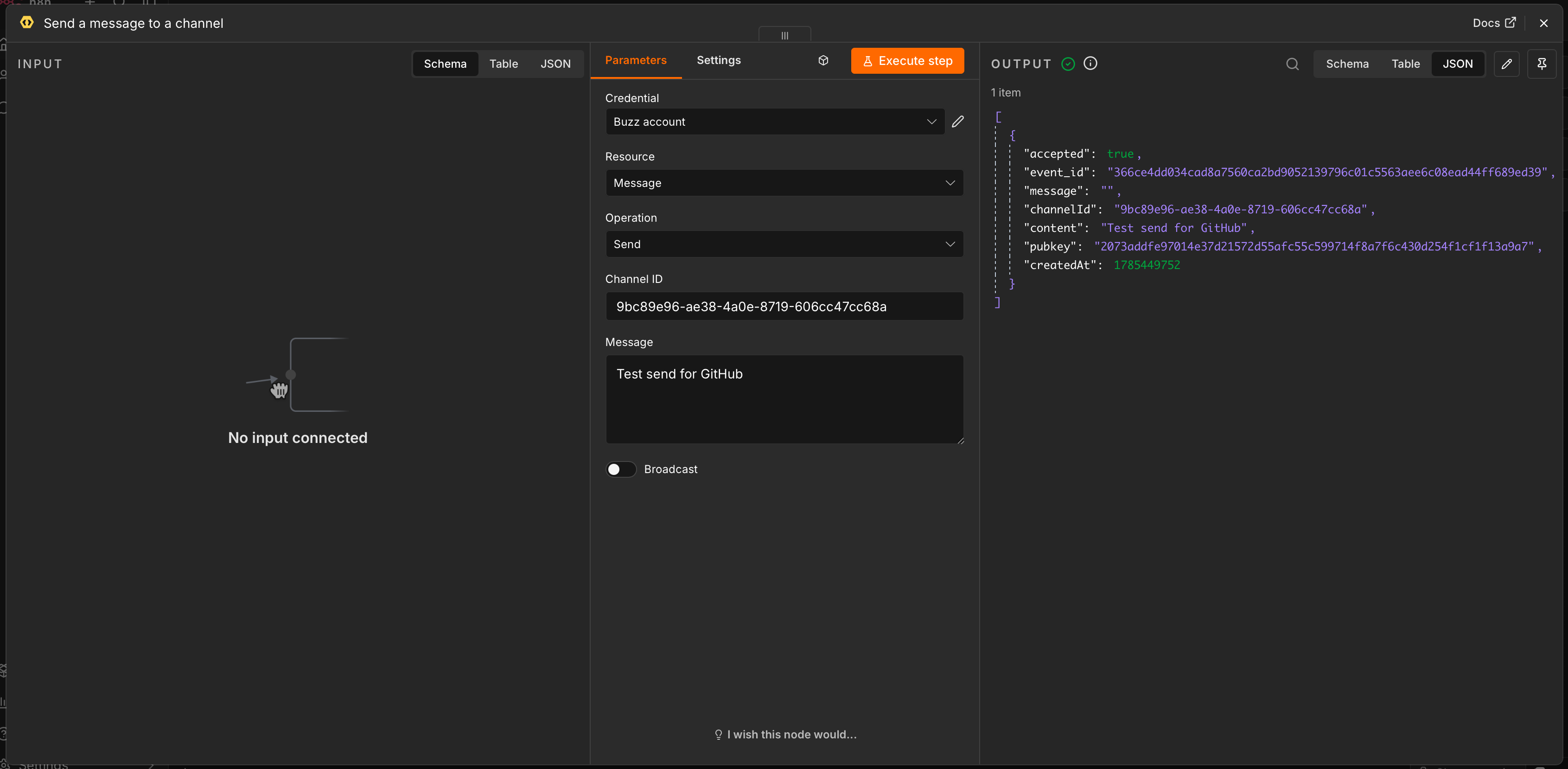
Task: Click the panel drag handle at top center
Action: [784, 35]
